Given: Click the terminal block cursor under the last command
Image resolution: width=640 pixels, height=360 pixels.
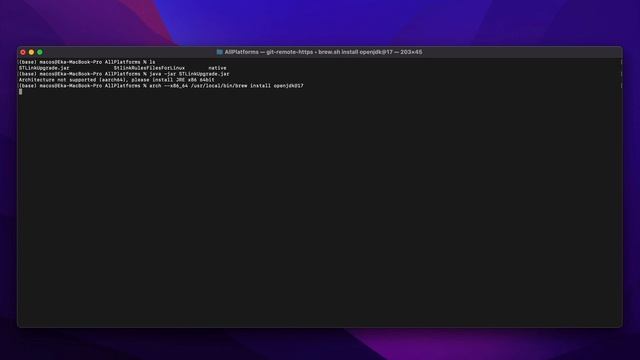Looking at the screenshot, I should (20, 92).
